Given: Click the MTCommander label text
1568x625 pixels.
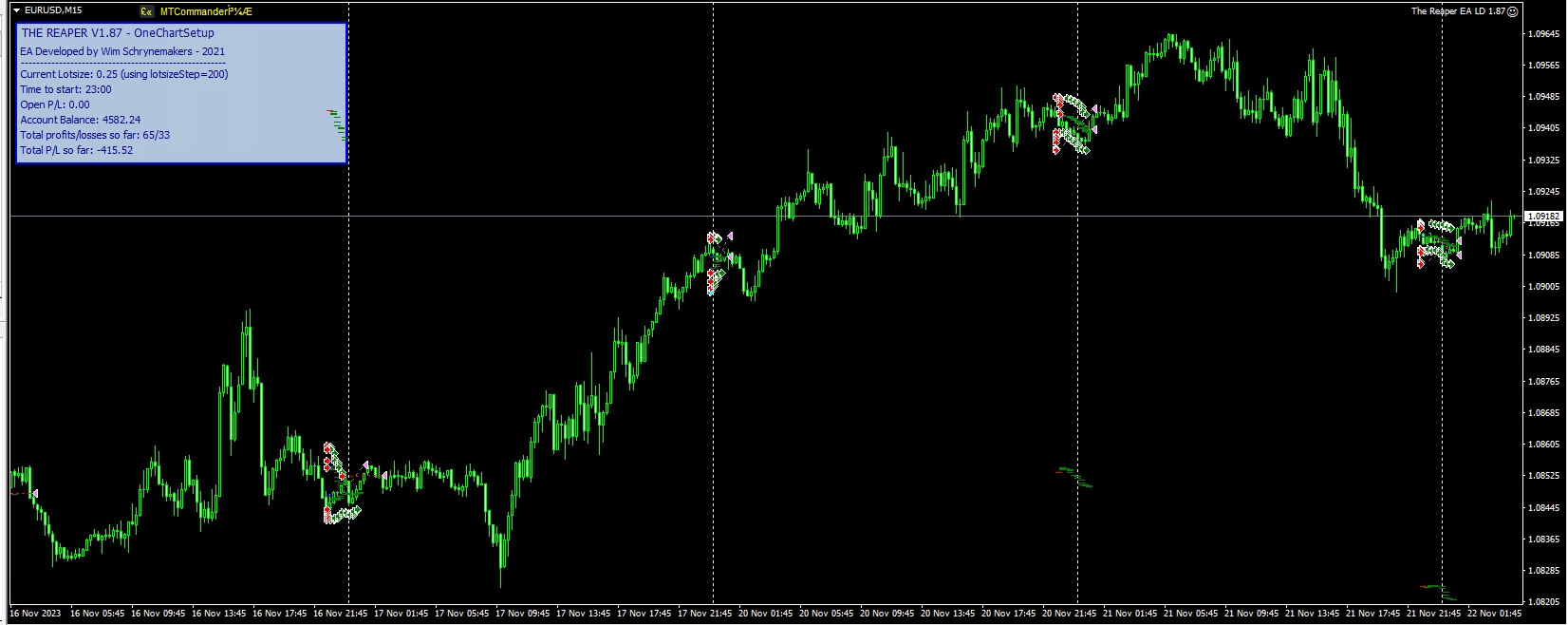Looking at the screenshot, I should [x=207, y=11].
